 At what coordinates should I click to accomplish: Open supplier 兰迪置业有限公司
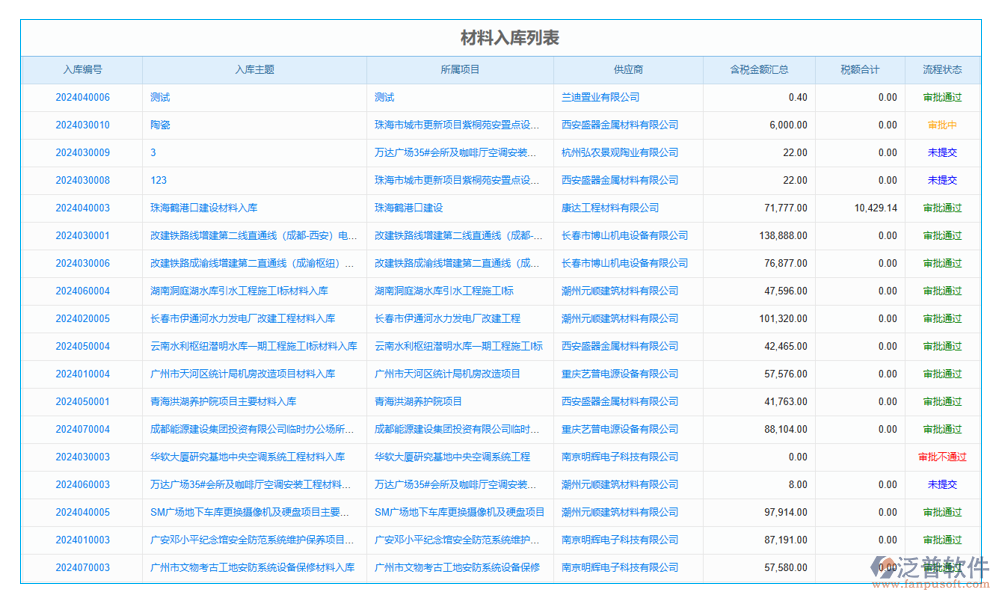[600, 98]
